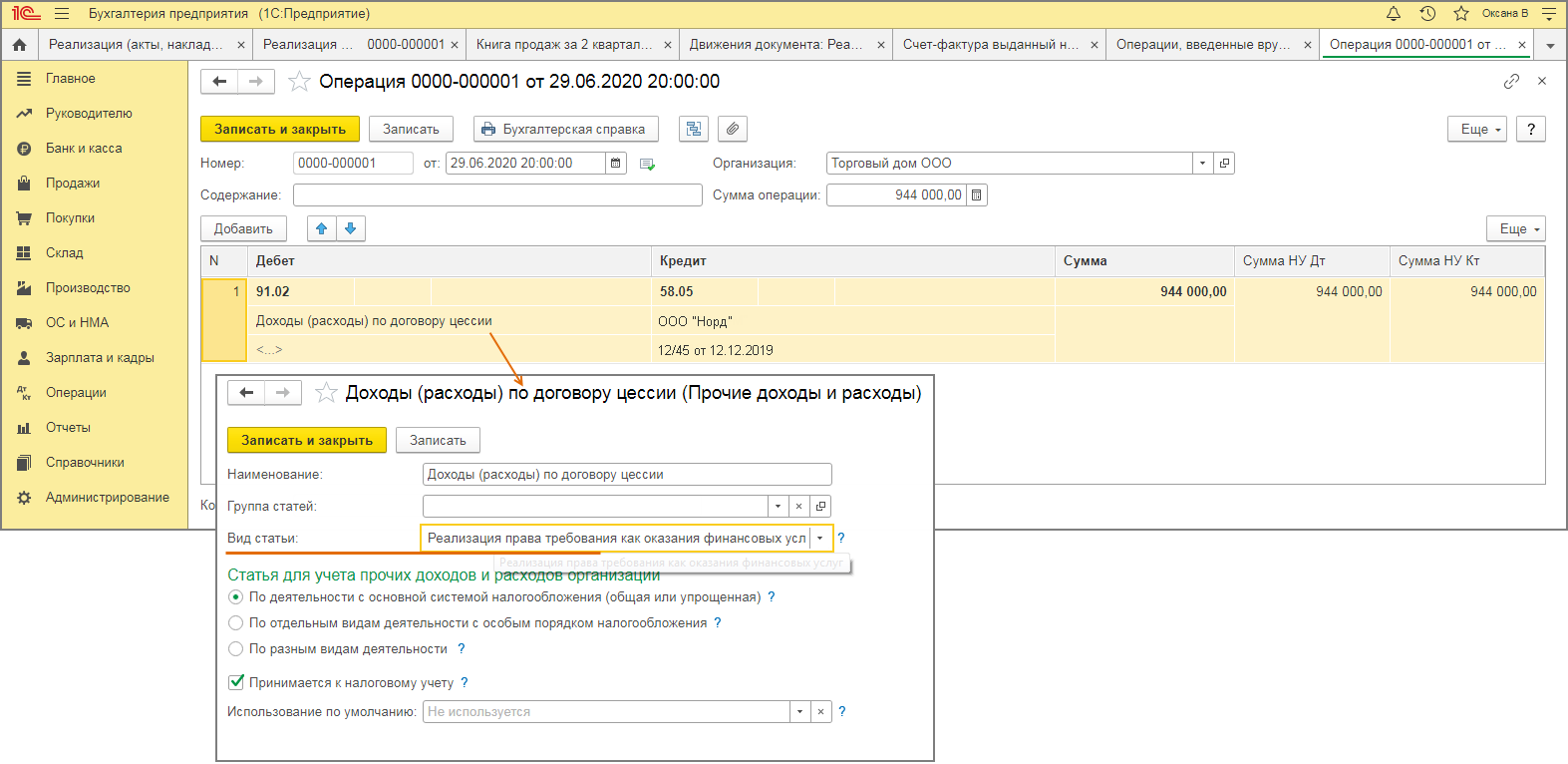Click Записать in Доходы (расходы) dialog
This screenshot has height=764, width=1568.
coord(438,440)
